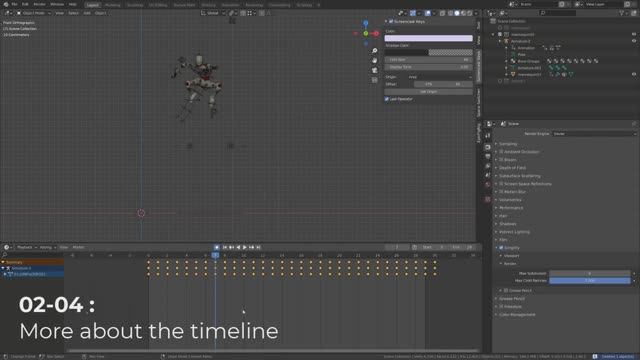Expand the Shadows panel
Screen dimensions: 640x360
click(x=508, y=224)
